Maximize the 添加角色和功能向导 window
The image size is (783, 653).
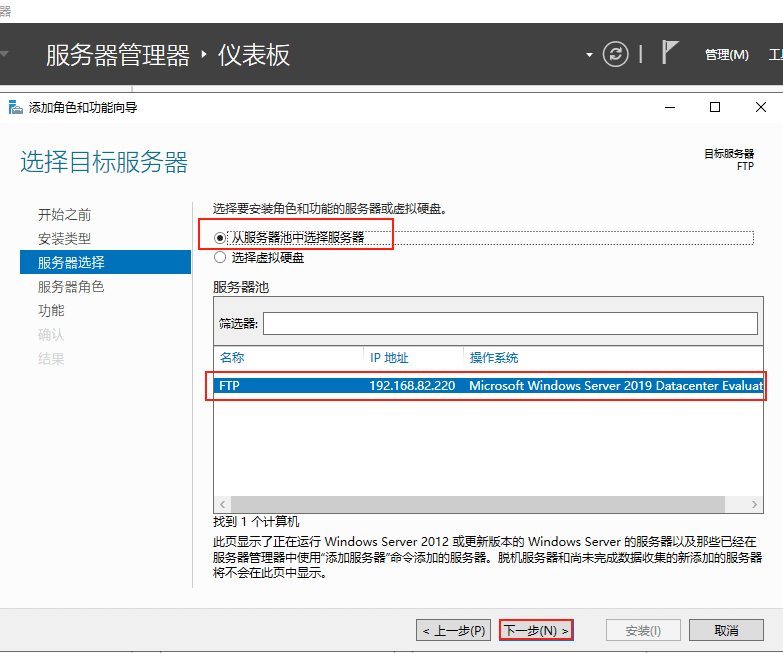[715, 107]
